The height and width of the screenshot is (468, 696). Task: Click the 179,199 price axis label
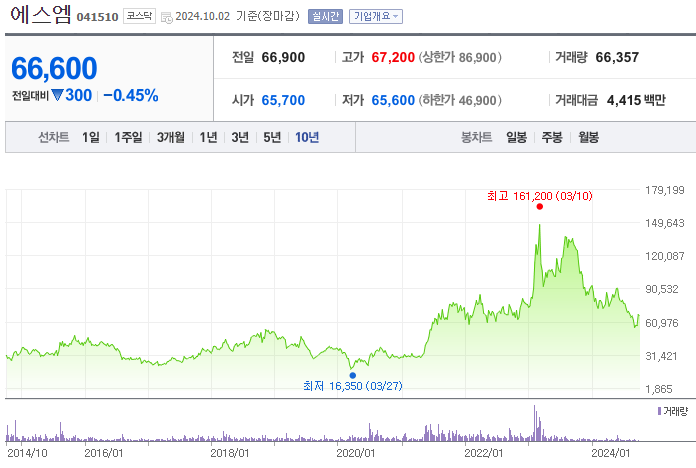coord(664,190)
